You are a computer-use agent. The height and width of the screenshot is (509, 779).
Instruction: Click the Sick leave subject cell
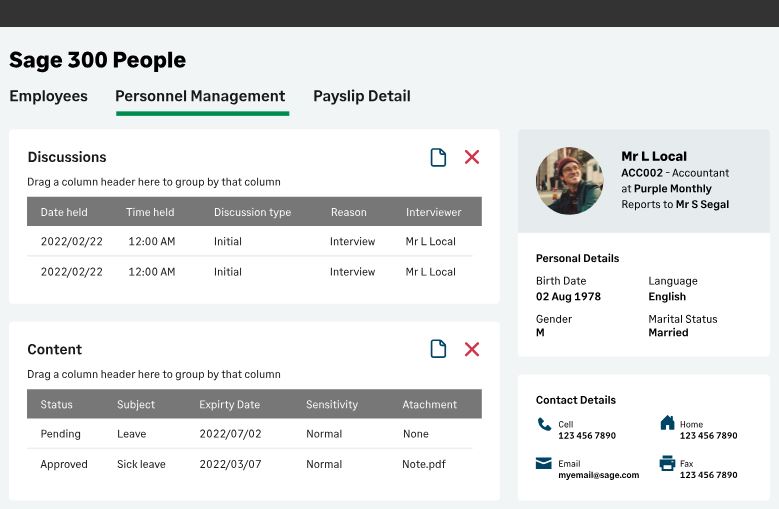(141, 464)
